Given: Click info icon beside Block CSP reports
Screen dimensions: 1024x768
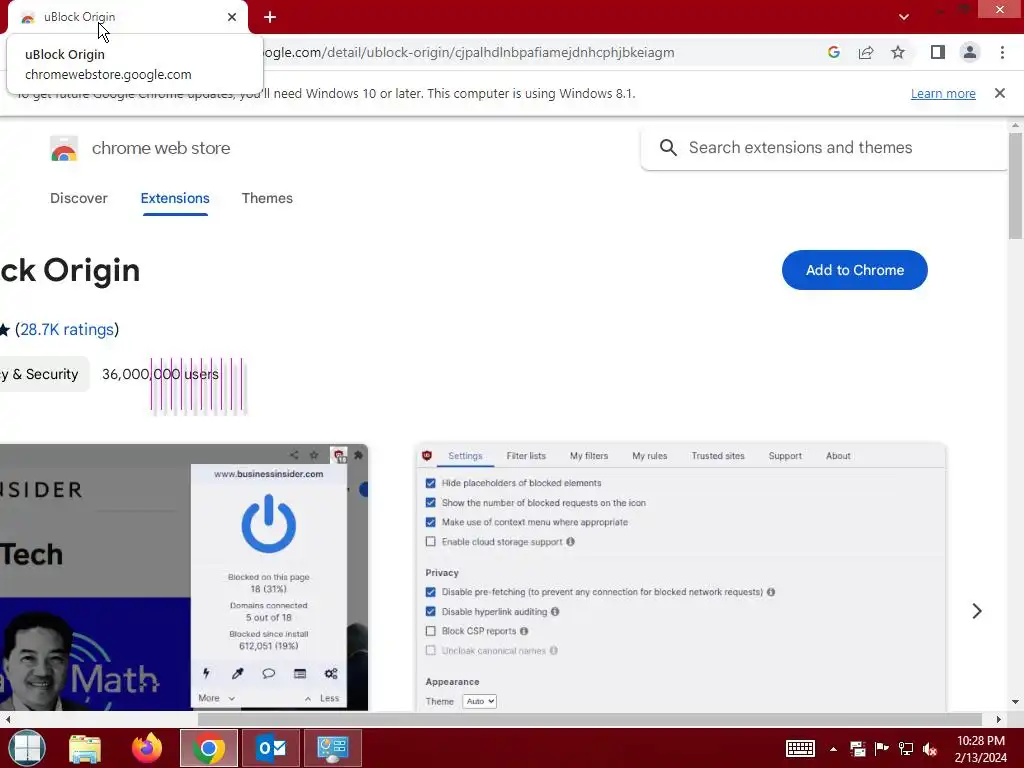Looking at the screenshot, I should pos(524,631).
